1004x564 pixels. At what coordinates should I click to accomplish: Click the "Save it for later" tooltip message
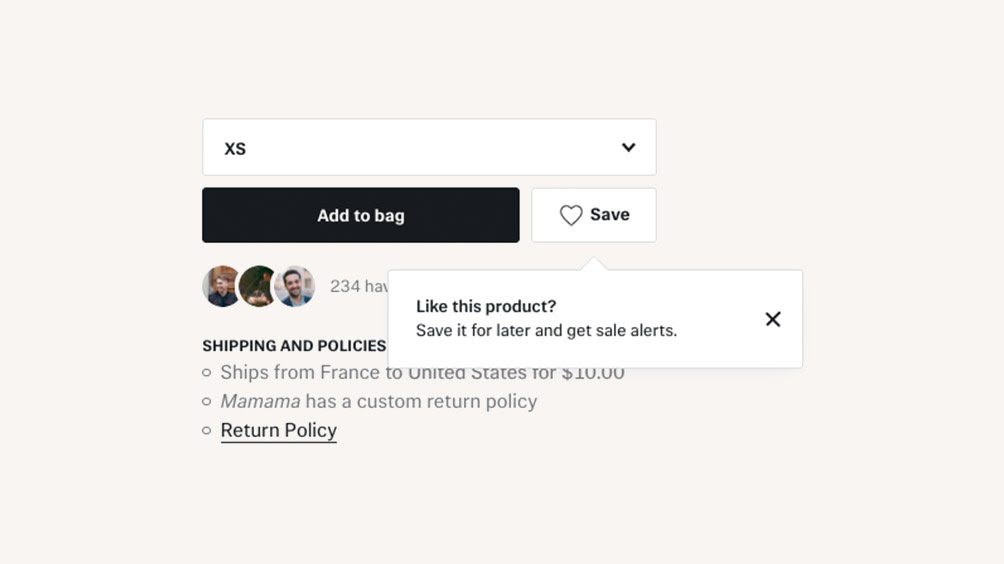(x=546, y=330)
